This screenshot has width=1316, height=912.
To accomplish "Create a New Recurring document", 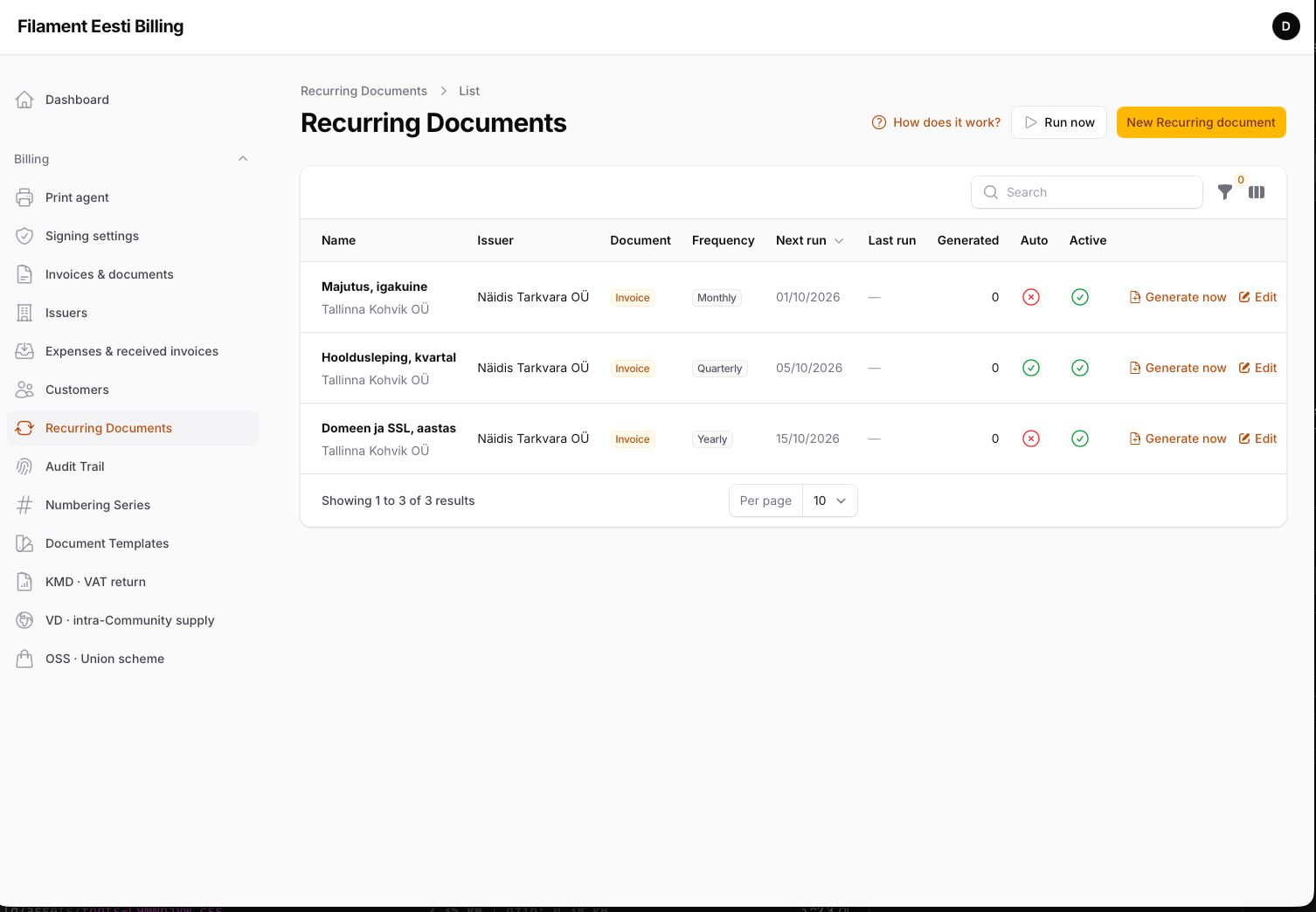I will [1201, 122].
